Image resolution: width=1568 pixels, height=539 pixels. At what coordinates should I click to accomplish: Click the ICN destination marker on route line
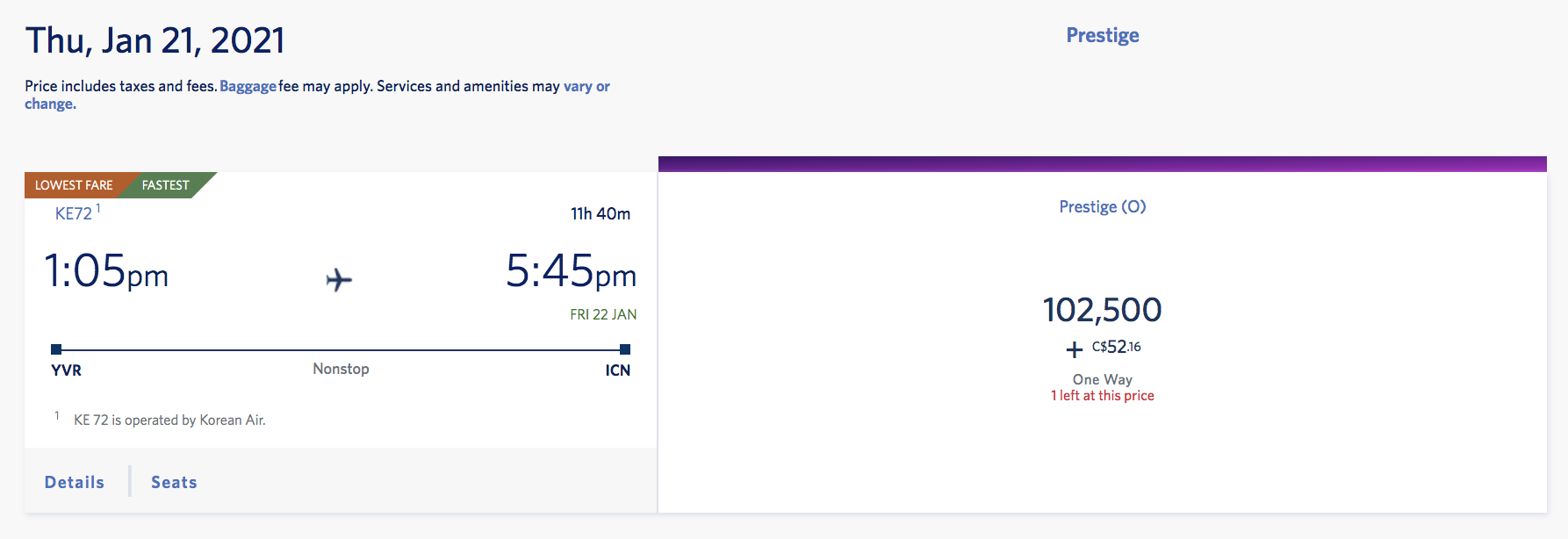[625, 349]
